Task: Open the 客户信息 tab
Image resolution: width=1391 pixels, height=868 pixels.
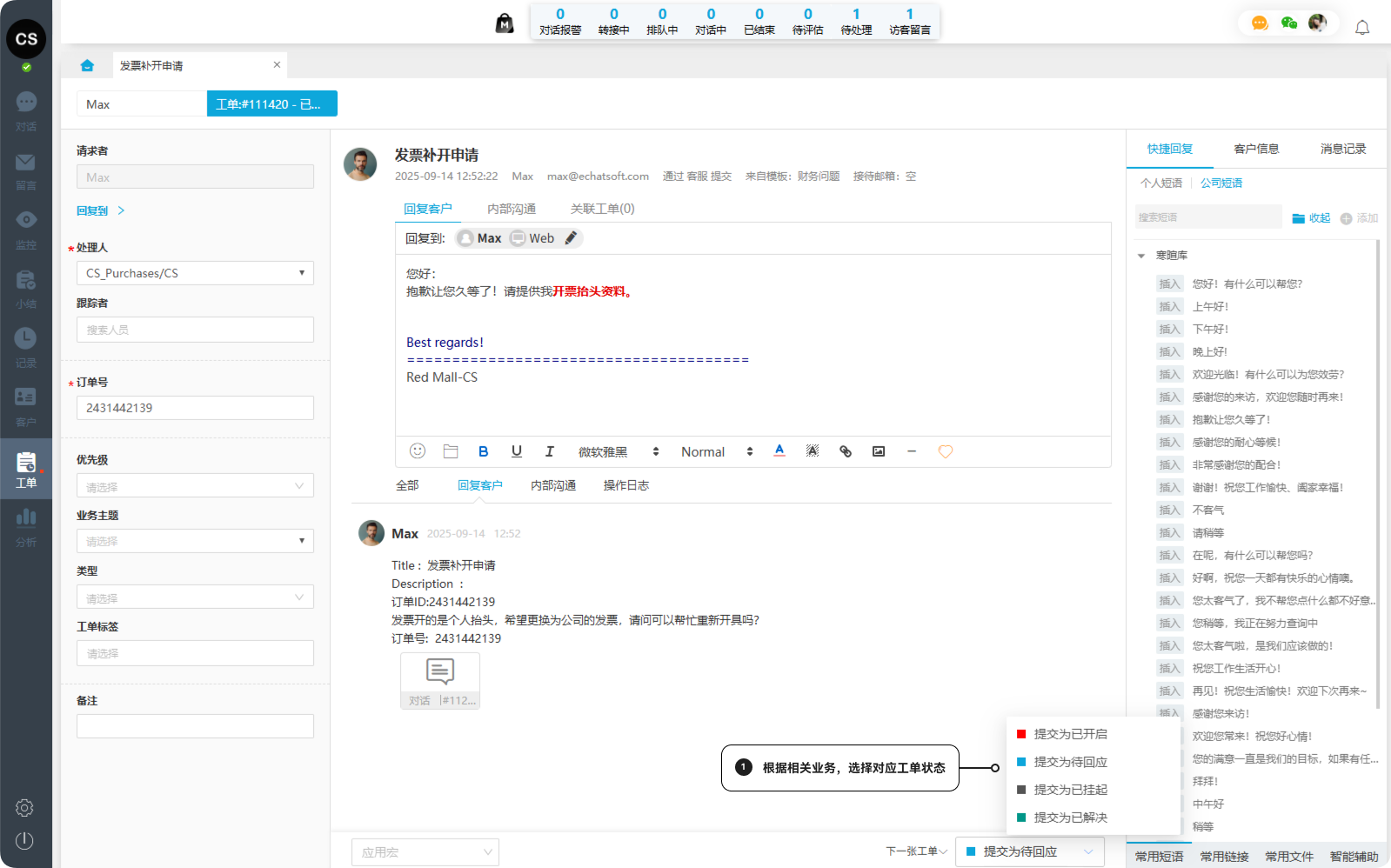Action: click(x=1256, y=149)
